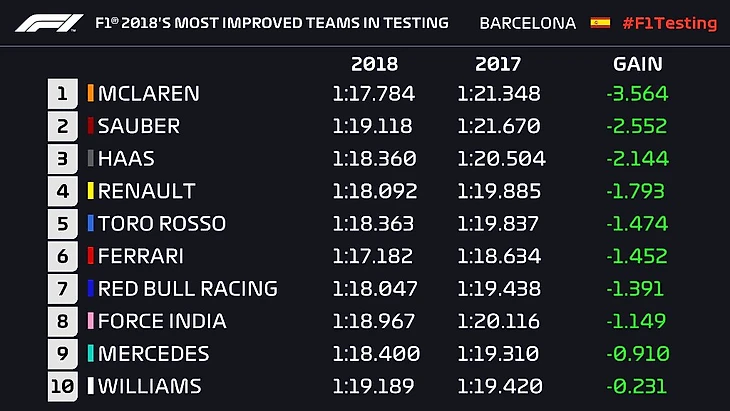Click the position 4 number badge
Screen dimensions: 730x411
(62, 191)
